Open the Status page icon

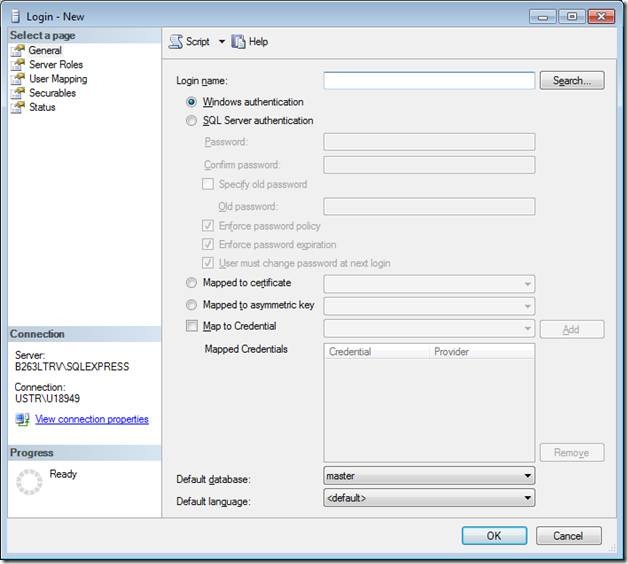(x=17, y=107)
